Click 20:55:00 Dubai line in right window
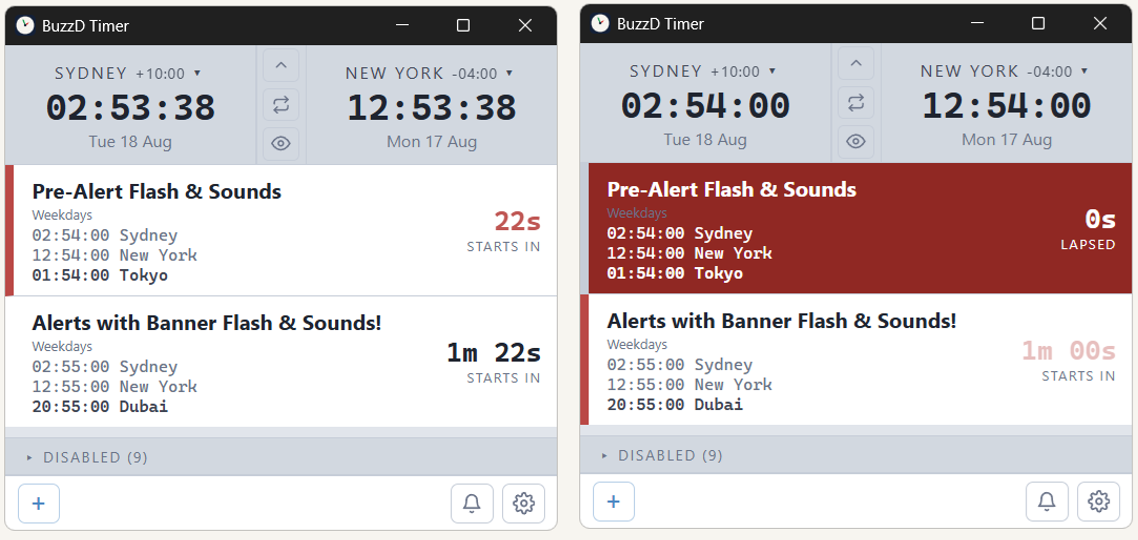Screen dimensions: 1138x540 coord(675,404)
